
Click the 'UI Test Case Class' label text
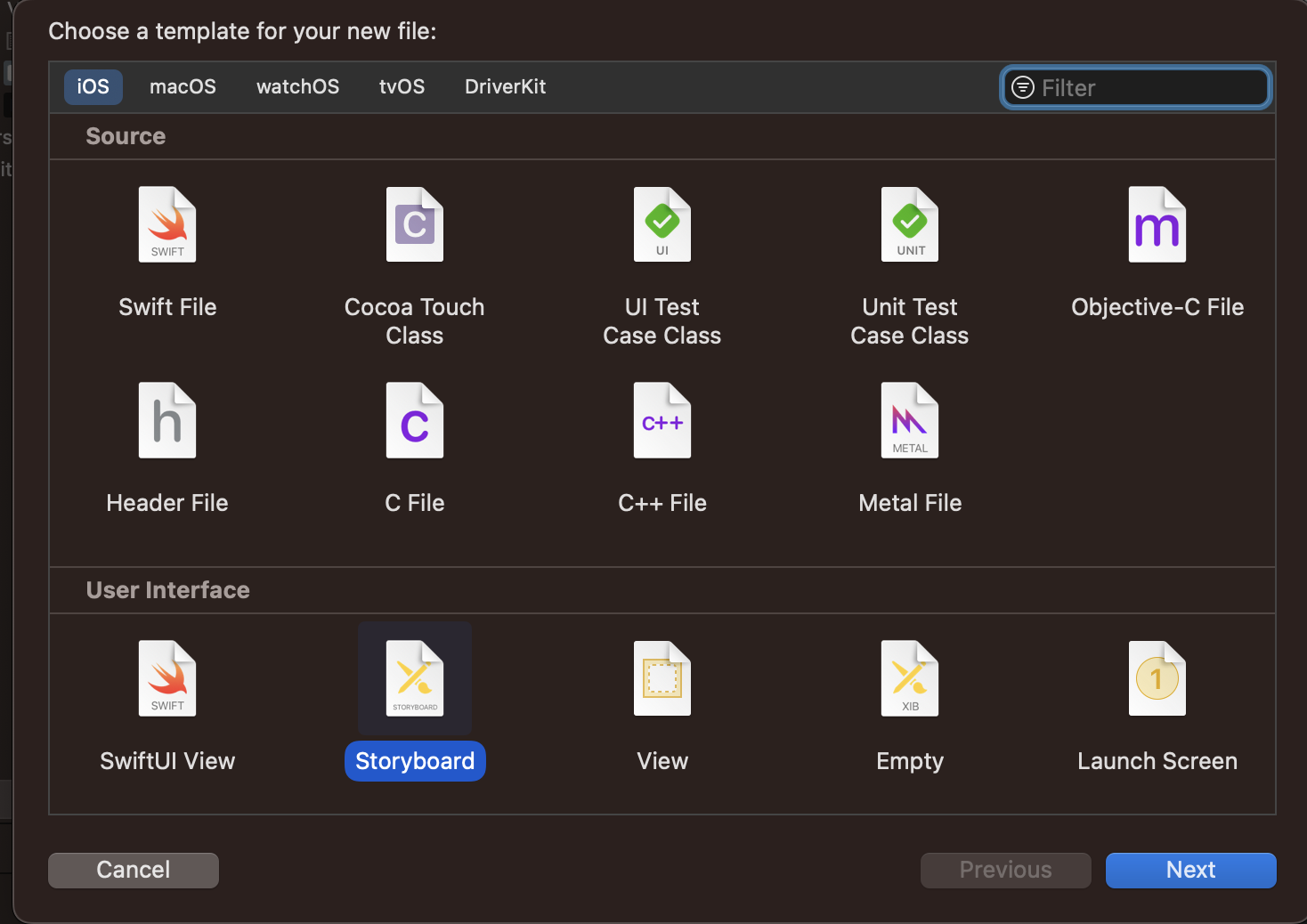662,321
